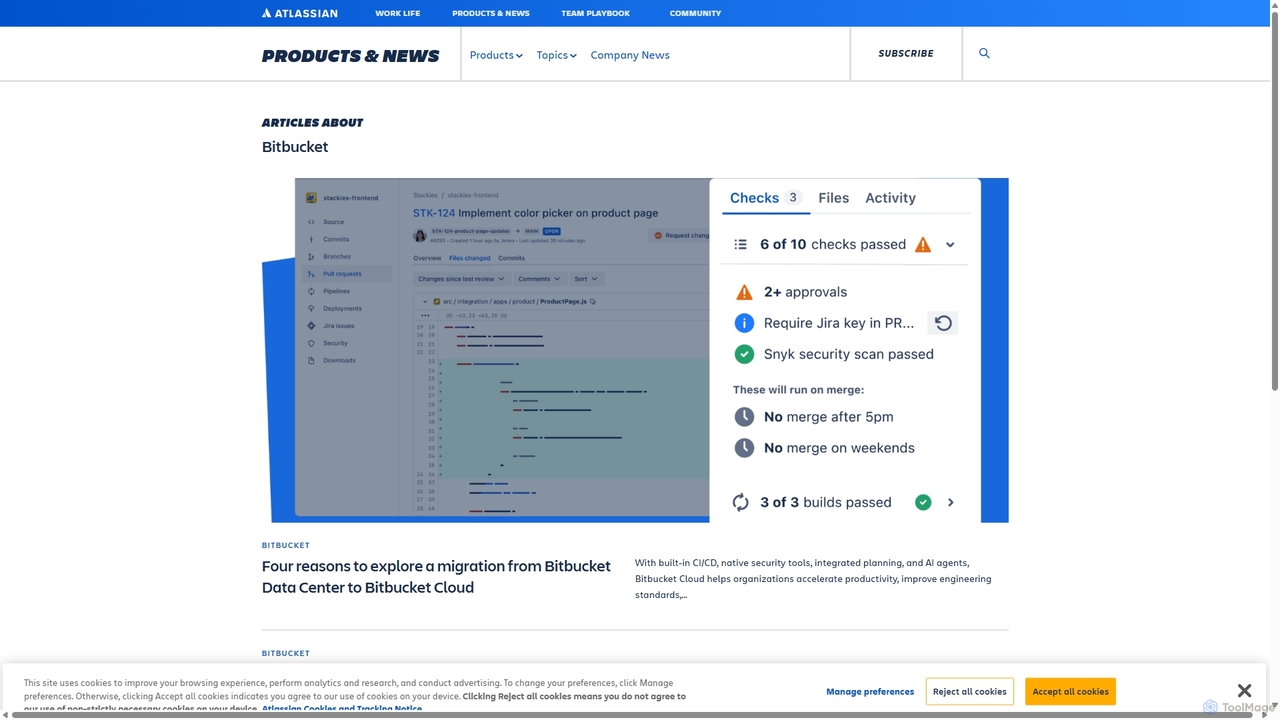Click Manage preferences for cookies
This screenshot has width=1280, height=720.
[870, 691]
